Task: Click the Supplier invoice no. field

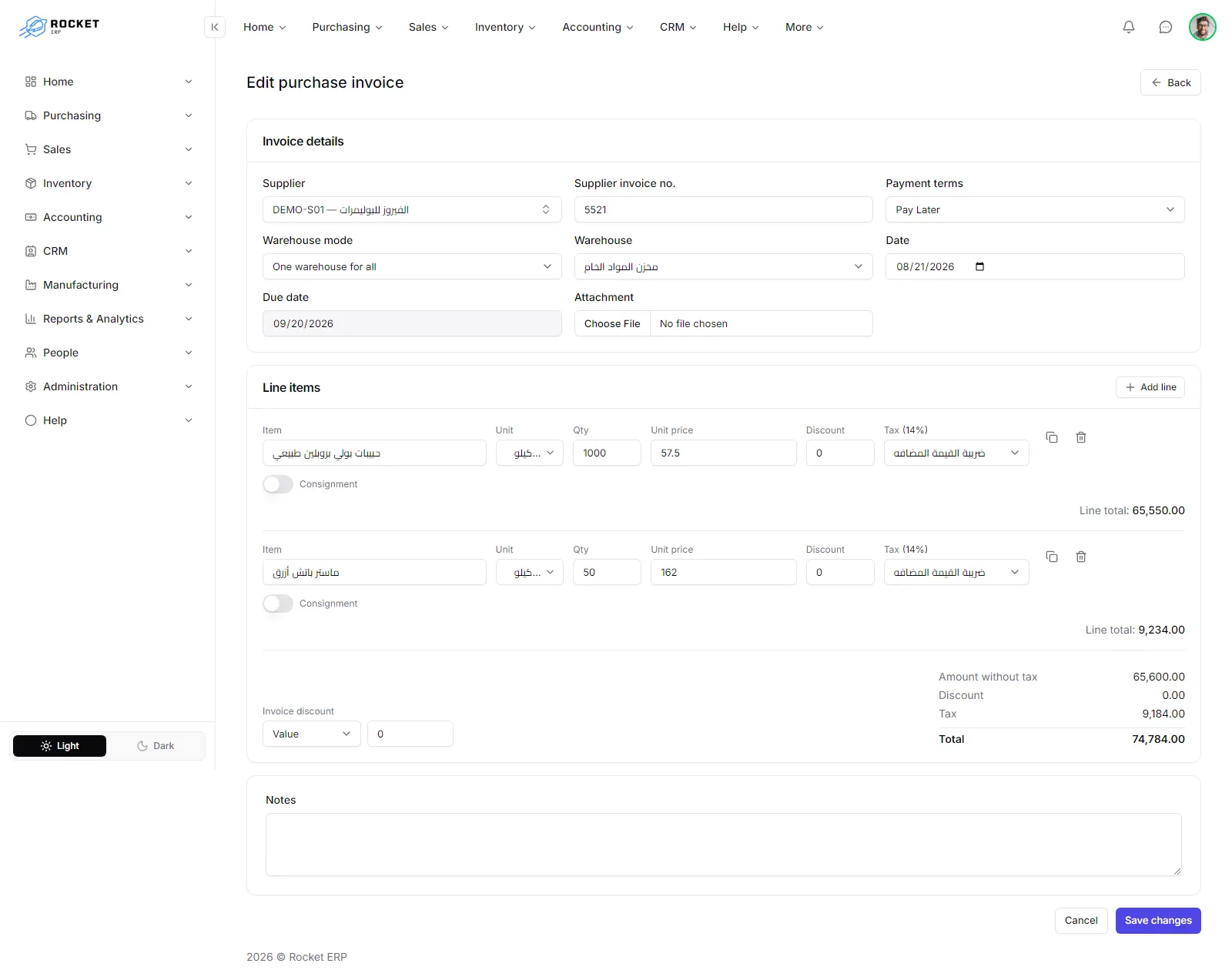Action: (x=723, y=209)
